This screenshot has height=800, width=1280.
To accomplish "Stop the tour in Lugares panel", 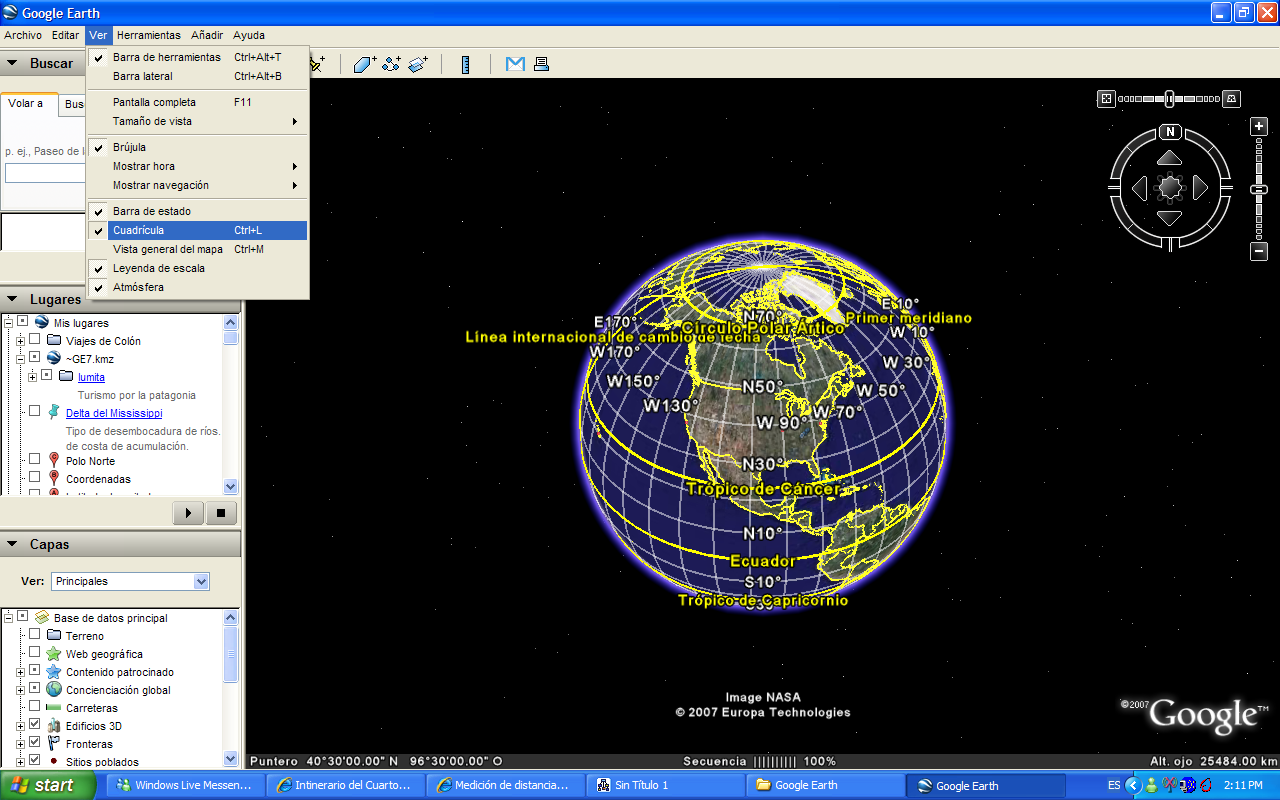I will 221,513.
